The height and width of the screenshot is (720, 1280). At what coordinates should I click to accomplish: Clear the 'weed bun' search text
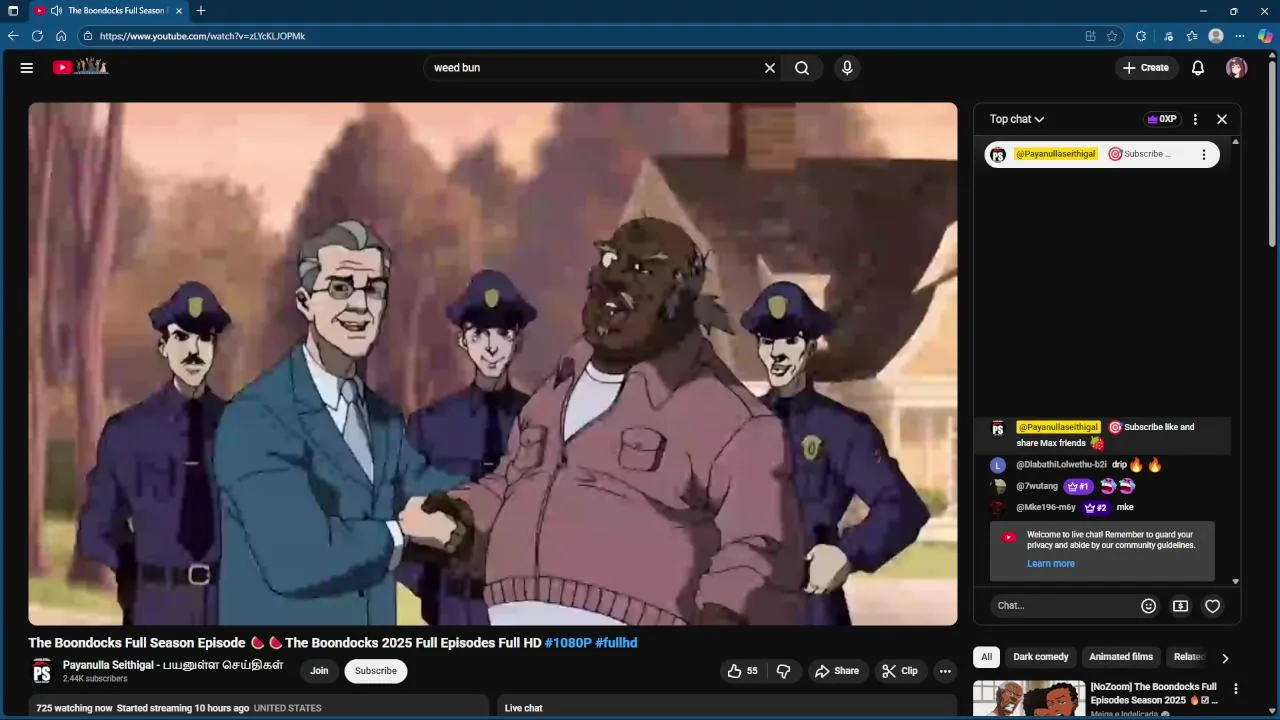coord(770,68)
